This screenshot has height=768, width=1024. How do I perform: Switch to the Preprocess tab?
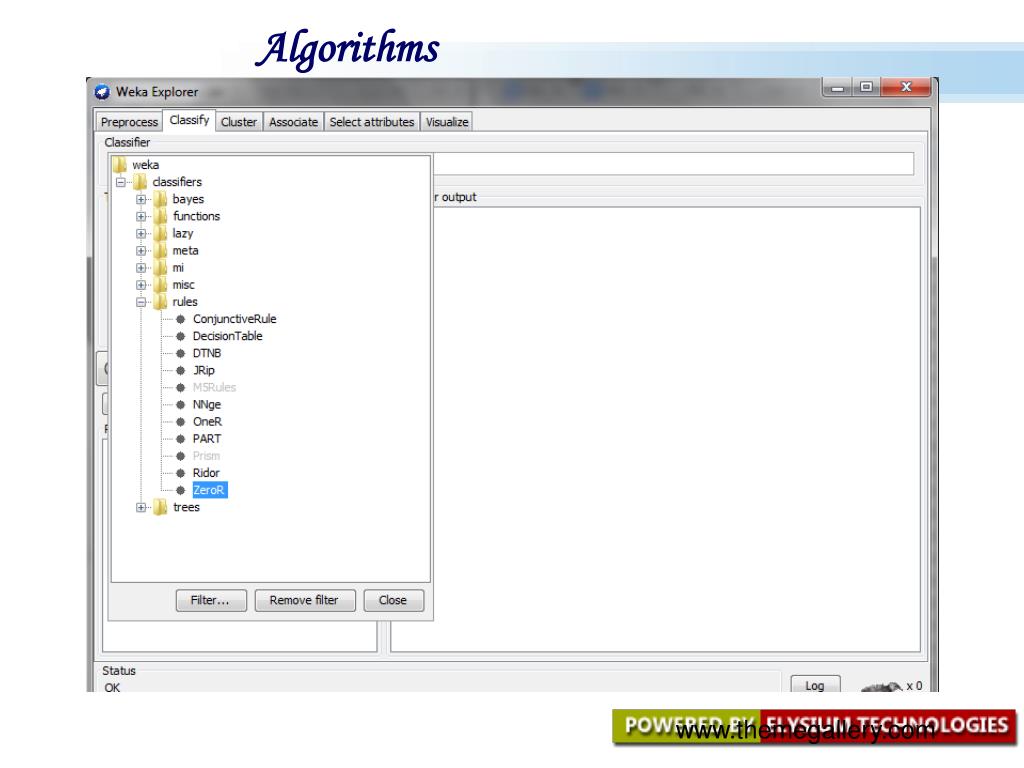[x=129, y=122]
